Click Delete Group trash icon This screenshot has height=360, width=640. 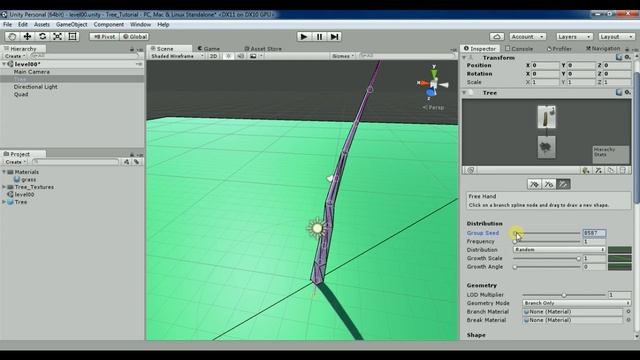pos(623,170)
